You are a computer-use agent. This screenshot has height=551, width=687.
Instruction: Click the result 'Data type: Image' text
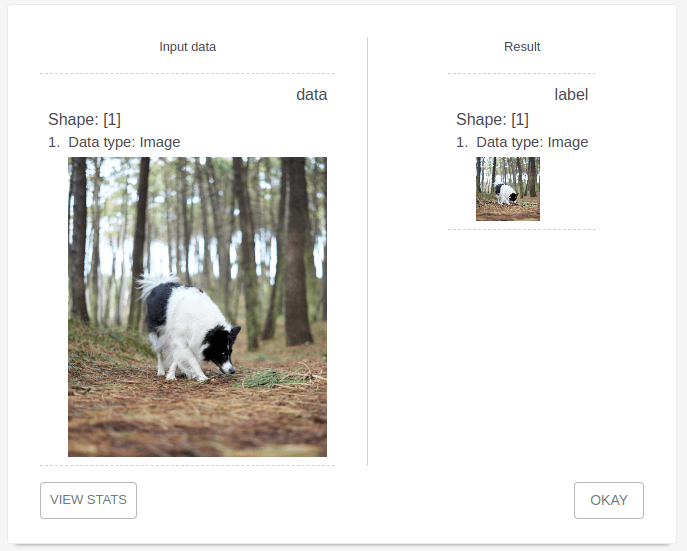click(x=532, y=142)
